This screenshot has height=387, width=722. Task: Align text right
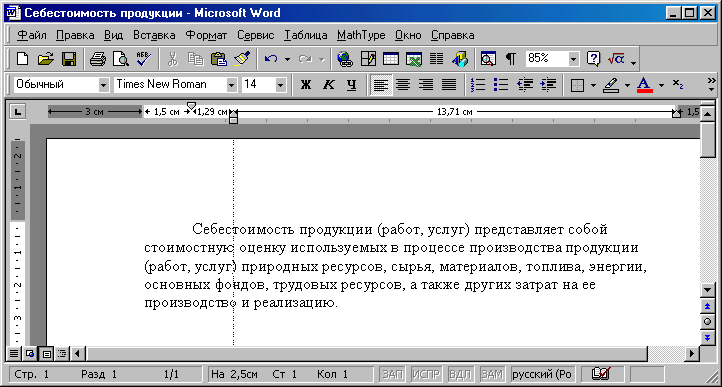(426, 85)
